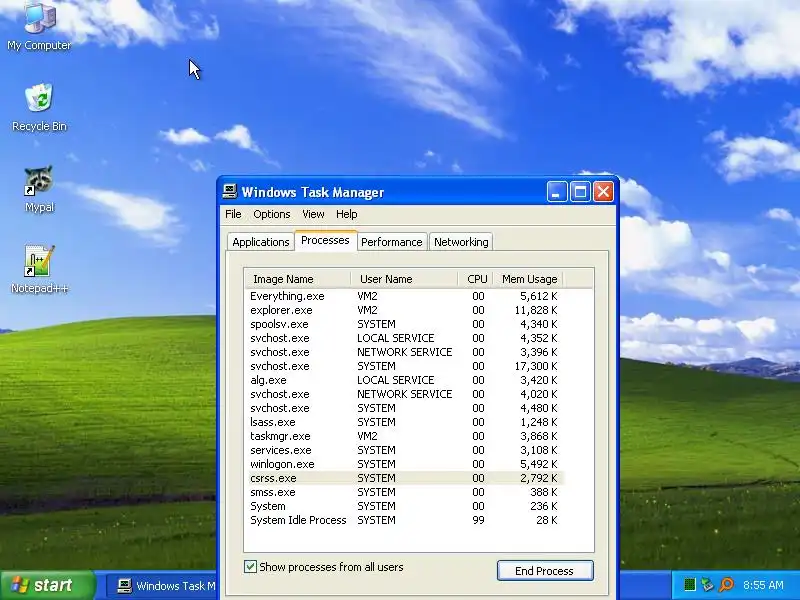This screenshot has width=800, height=600.
Task: Select the taskmgr.exe process row
Action: click(x=404, y=436)
